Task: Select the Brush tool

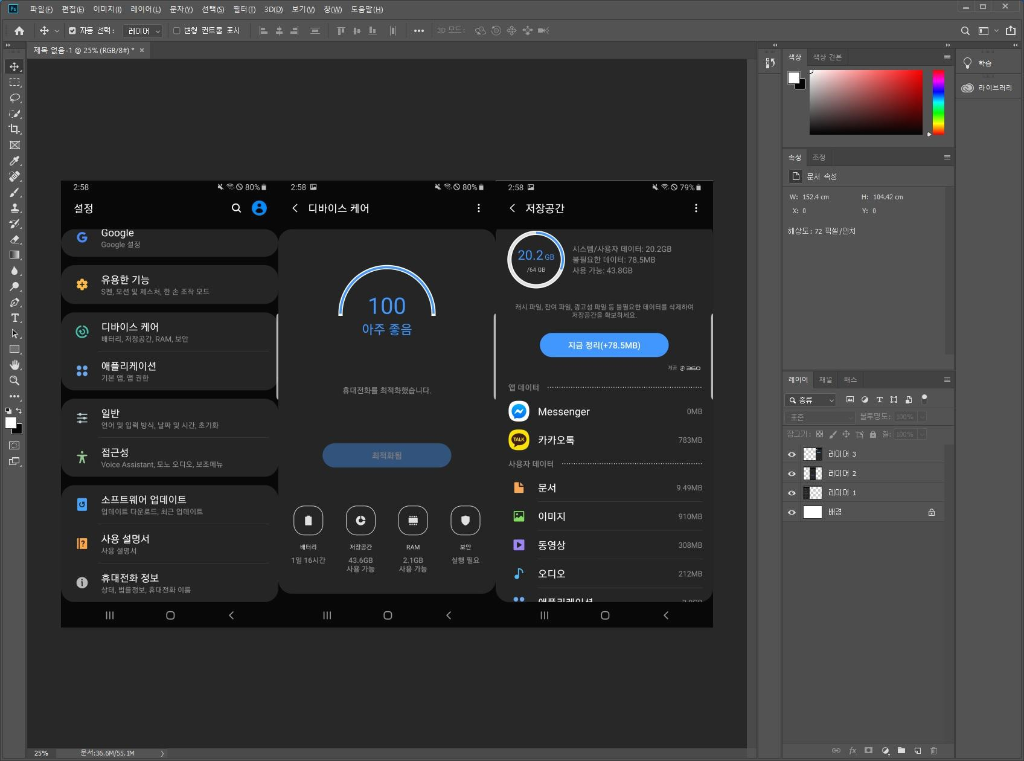Action: [x=14, y=192]
